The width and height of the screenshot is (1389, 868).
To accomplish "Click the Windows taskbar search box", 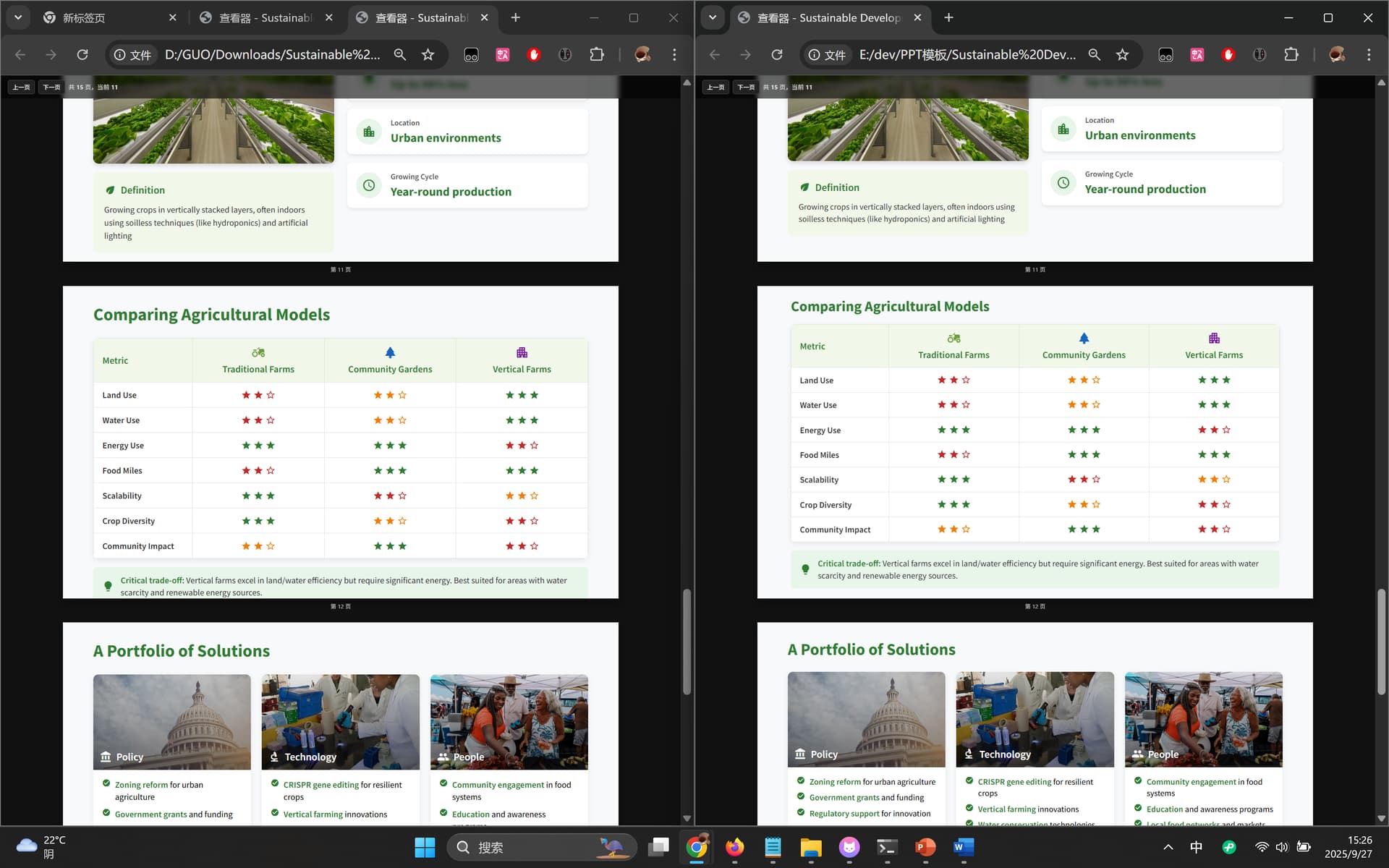I will (542, 847).
